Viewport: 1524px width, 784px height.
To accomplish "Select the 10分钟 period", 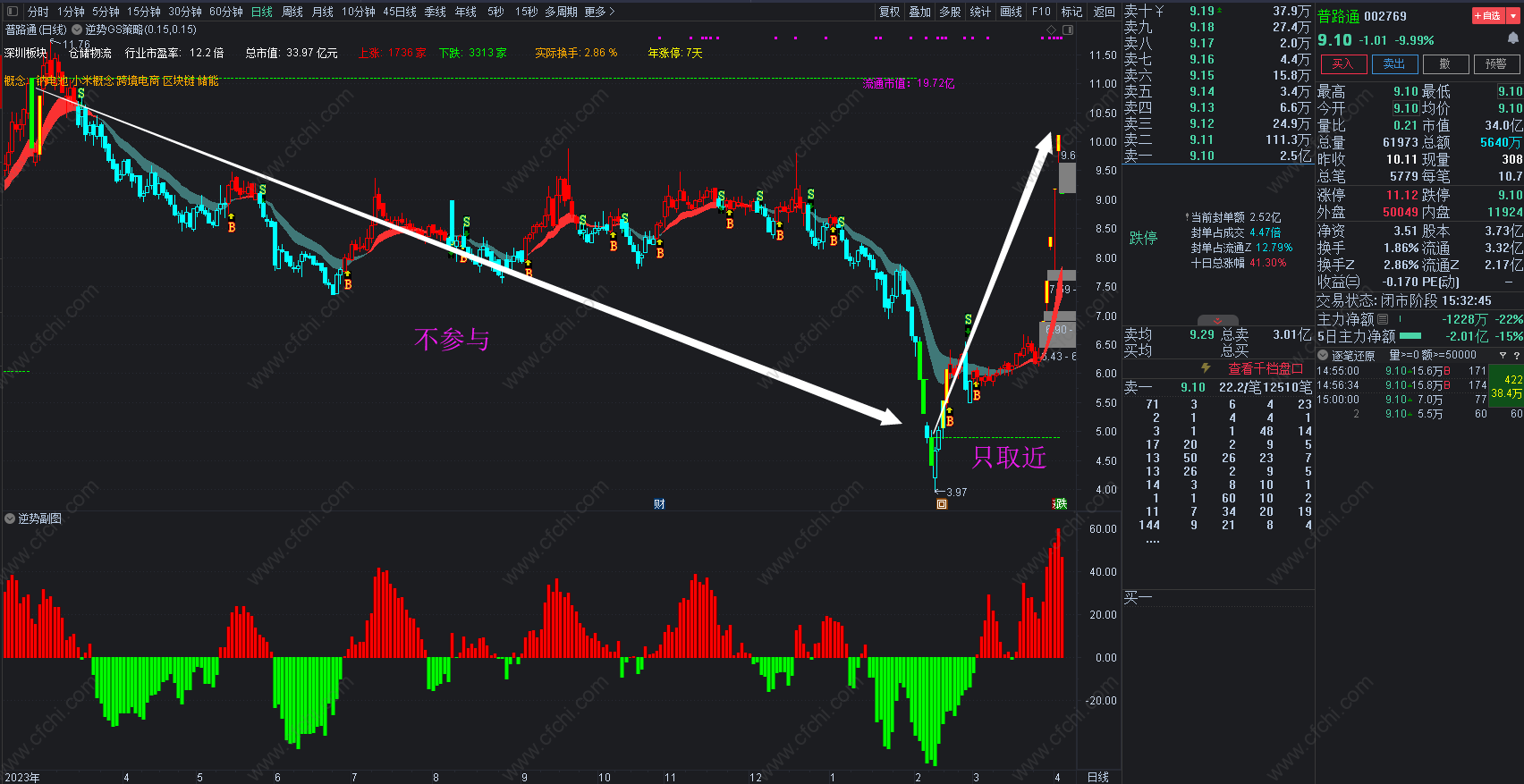I will pyautogui.click(x=359, y=12).
